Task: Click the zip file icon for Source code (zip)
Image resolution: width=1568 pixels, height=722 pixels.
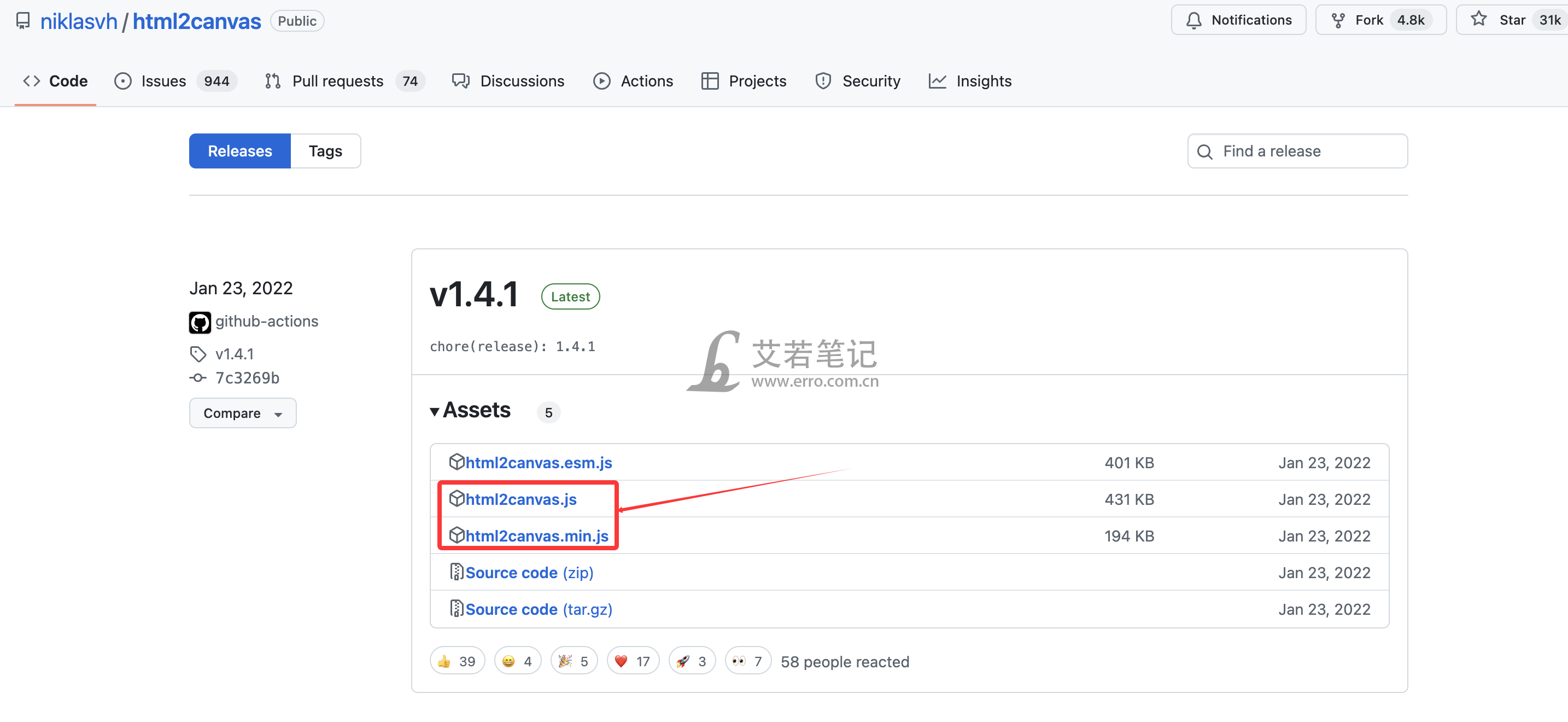Action: tap(457, 572)
